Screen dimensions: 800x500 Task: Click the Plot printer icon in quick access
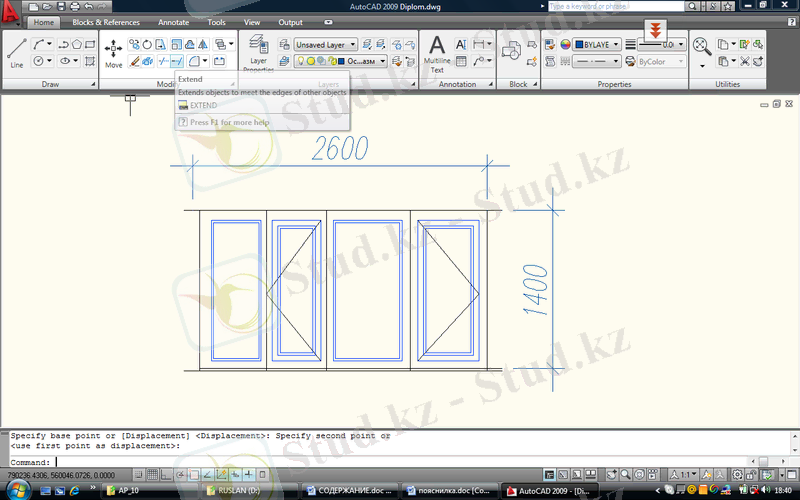[73, 7]
